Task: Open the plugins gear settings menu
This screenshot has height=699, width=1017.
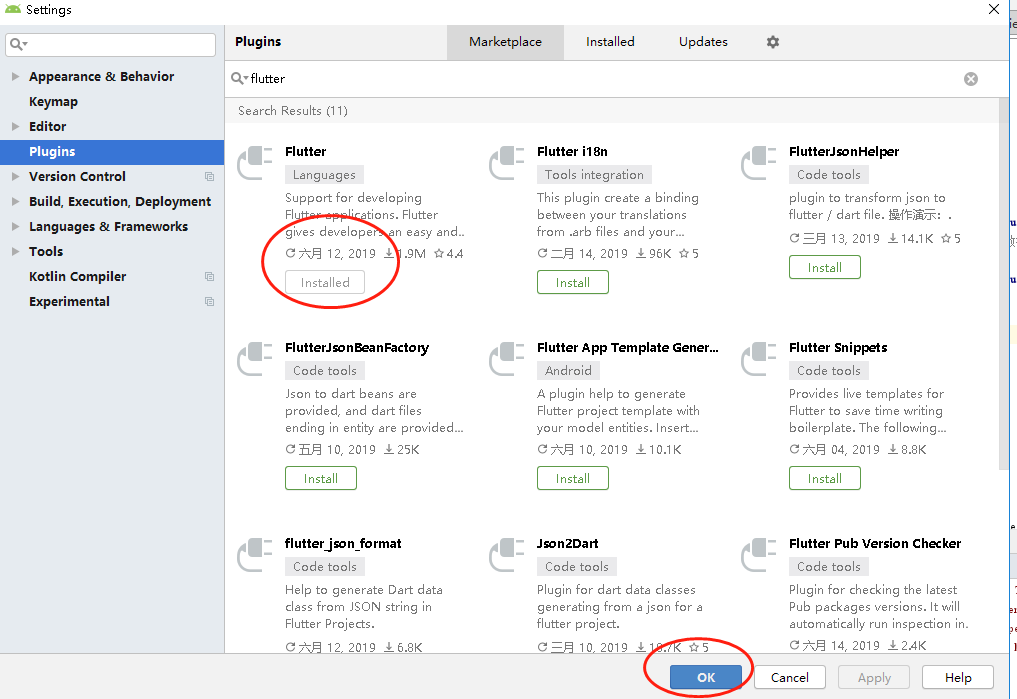Action: pos(772,42)
